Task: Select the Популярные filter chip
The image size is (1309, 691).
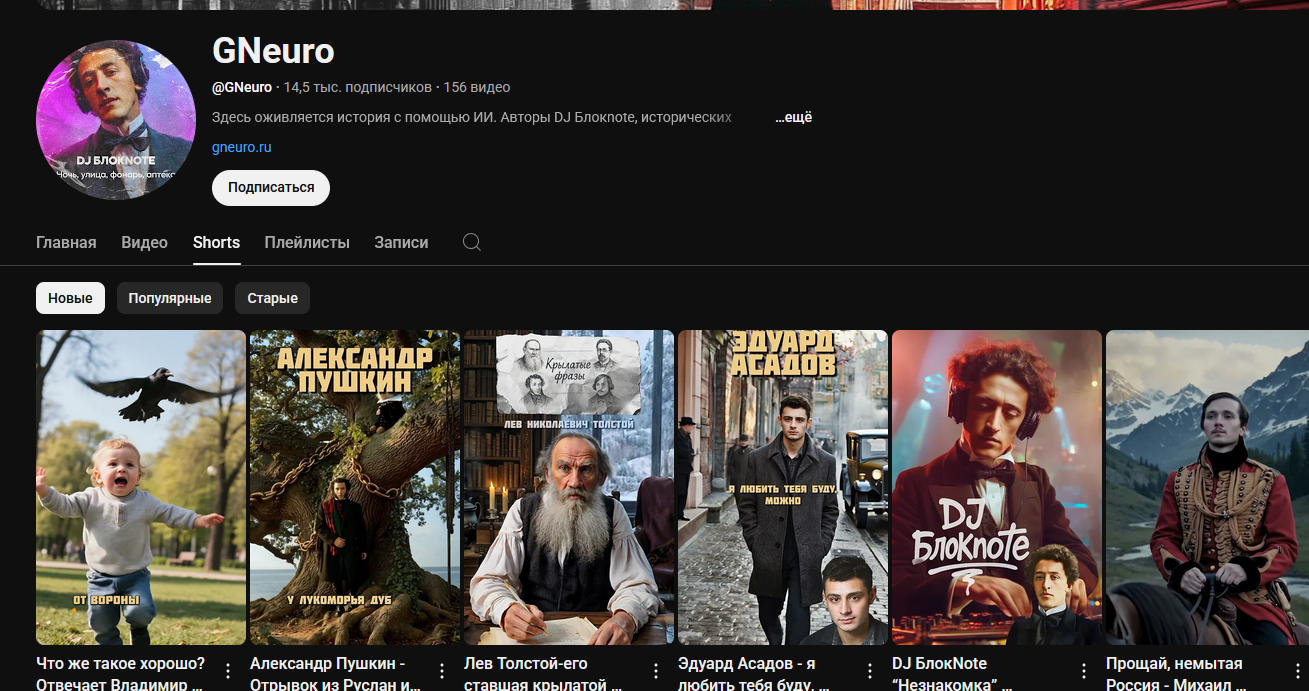Action: [170, 298]
